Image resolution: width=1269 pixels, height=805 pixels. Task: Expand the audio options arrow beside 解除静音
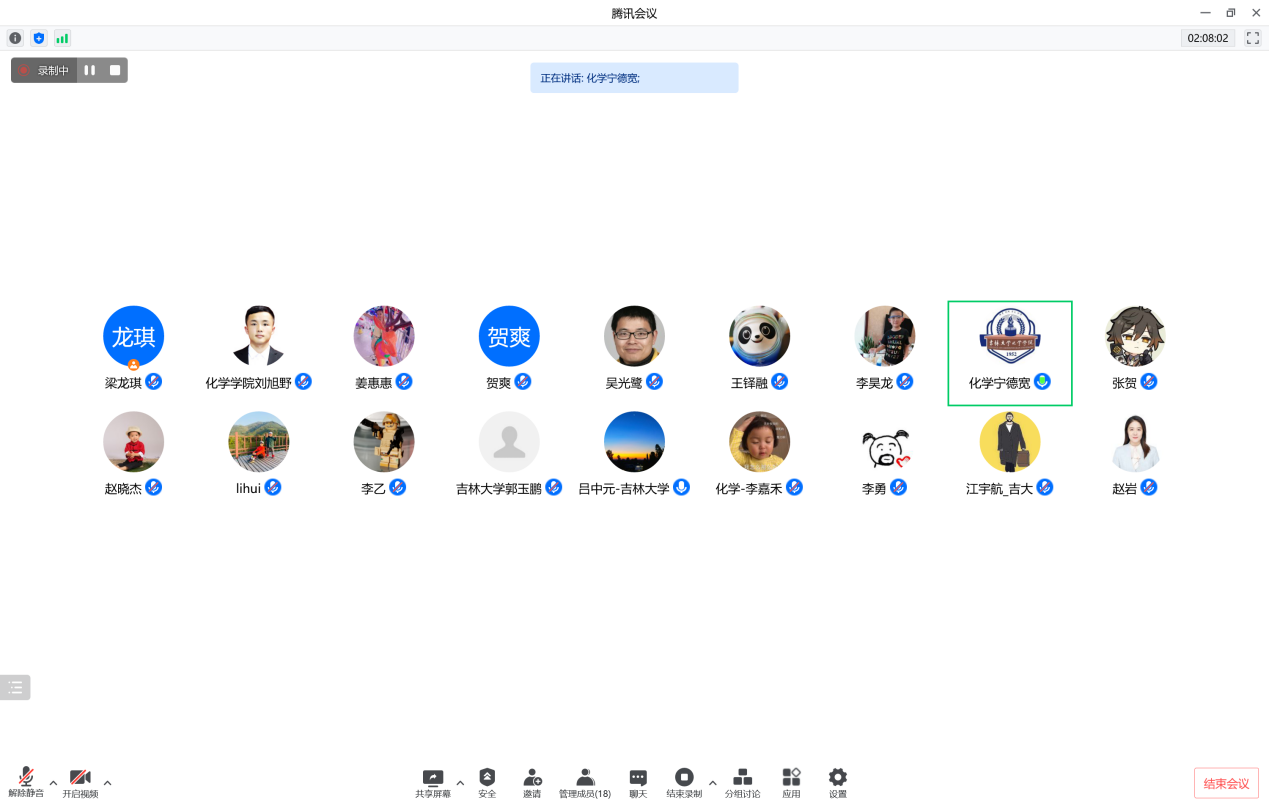[53, 783]
